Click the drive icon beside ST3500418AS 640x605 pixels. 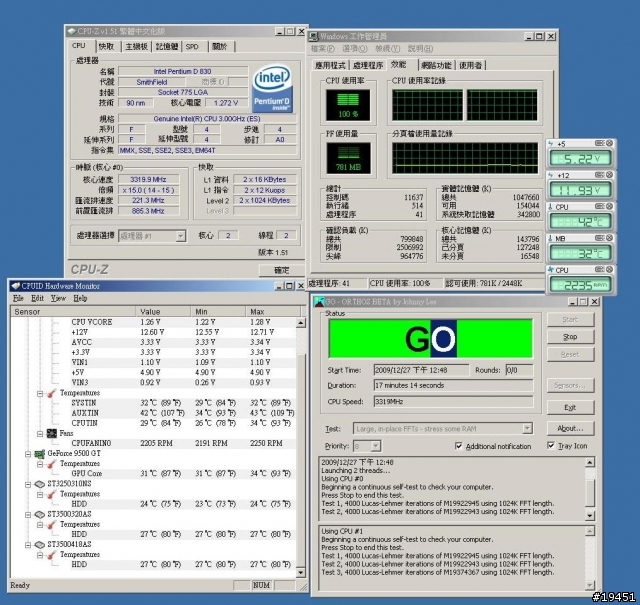pos(40,545)
